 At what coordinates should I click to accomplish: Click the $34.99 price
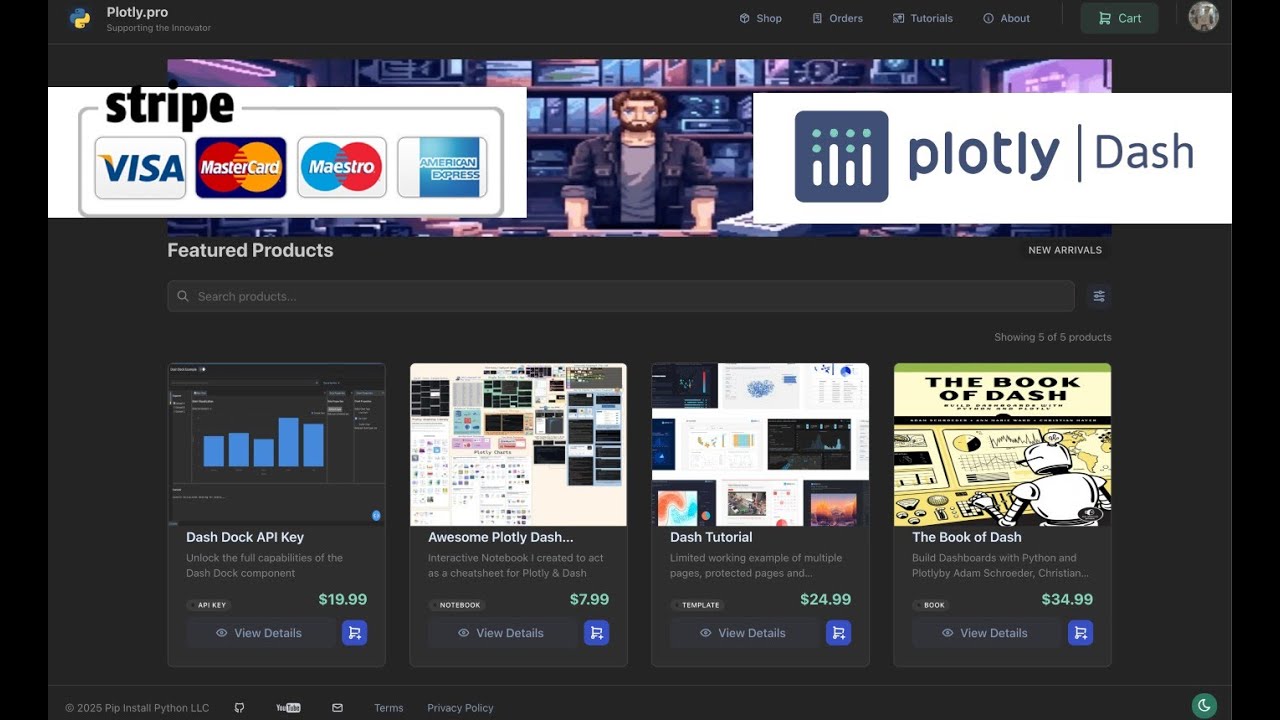pos(1068,600)
